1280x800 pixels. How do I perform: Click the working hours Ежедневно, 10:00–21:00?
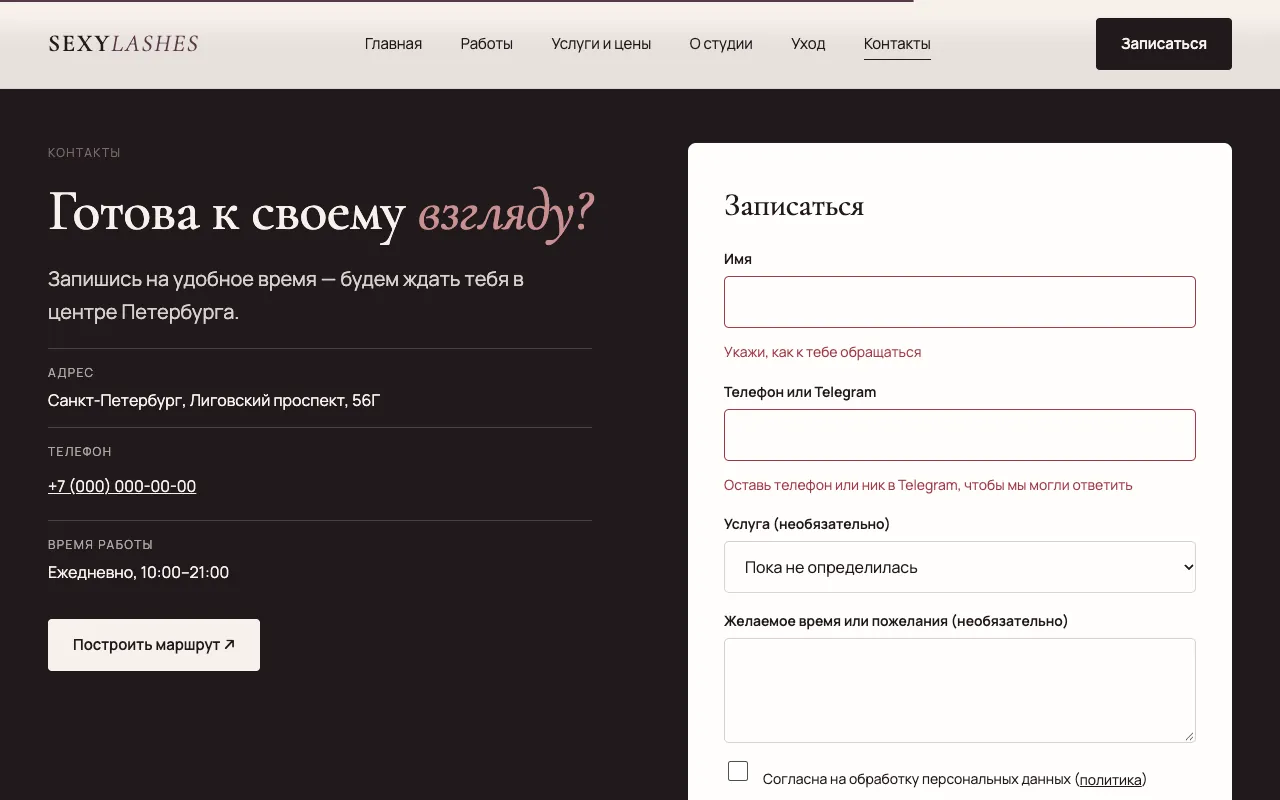click(138, 573)
